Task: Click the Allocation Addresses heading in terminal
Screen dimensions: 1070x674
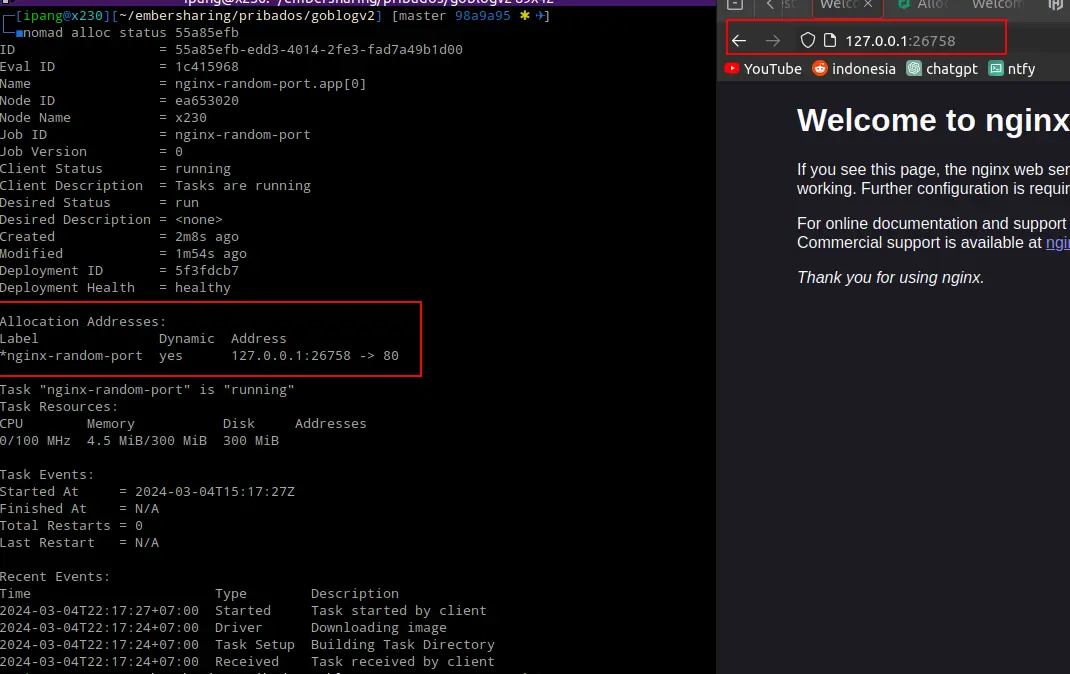Action: tap(83, 321)
